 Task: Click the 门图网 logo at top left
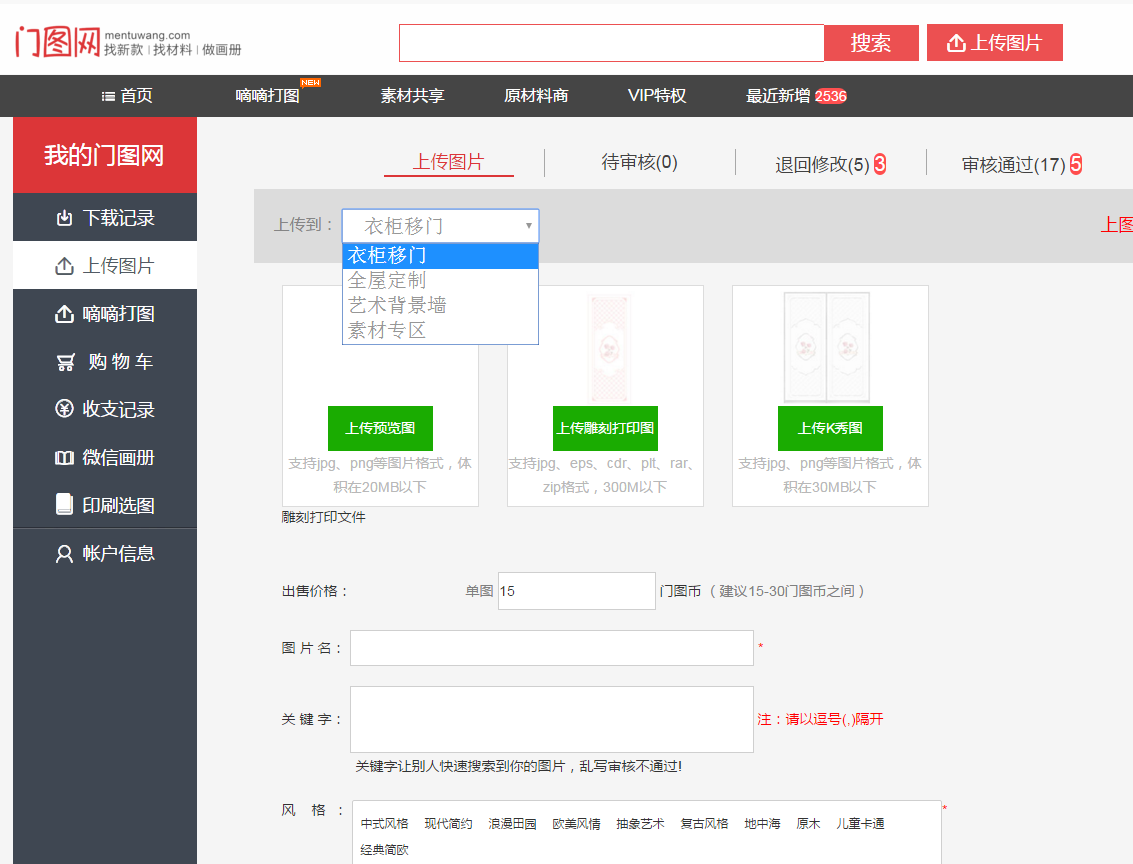tap(57, 42)
